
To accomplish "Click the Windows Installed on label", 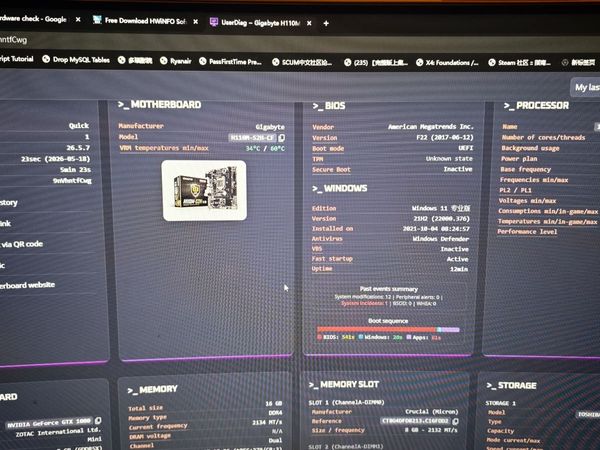I will tap(333, 228).
